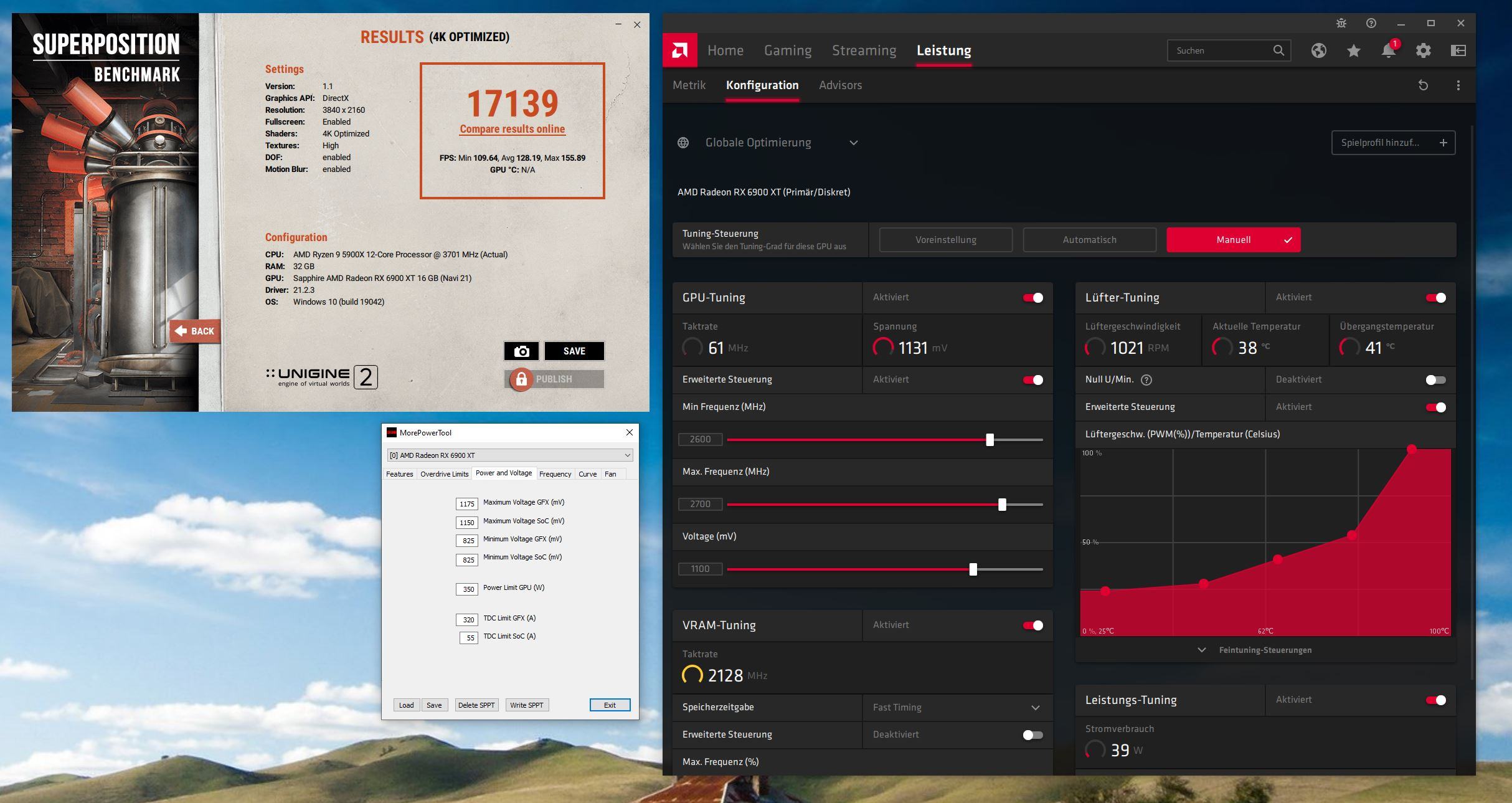
Task: Open the notifications bell icon
Action: (1389, 50)
